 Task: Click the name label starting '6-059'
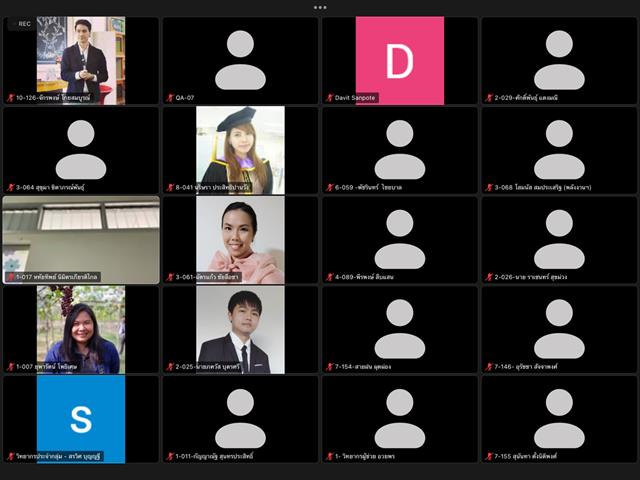pos(368,187)
